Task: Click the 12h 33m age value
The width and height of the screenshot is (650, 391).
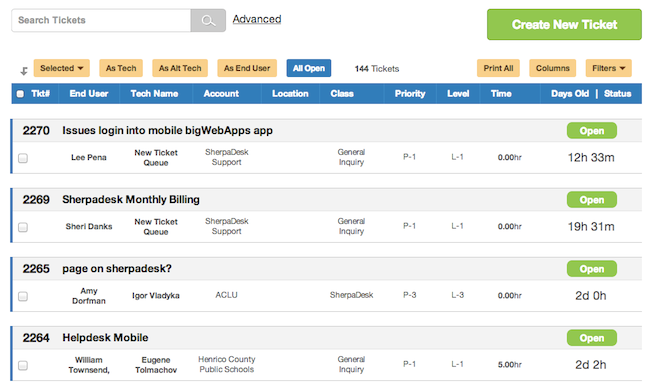Action: 591,158
